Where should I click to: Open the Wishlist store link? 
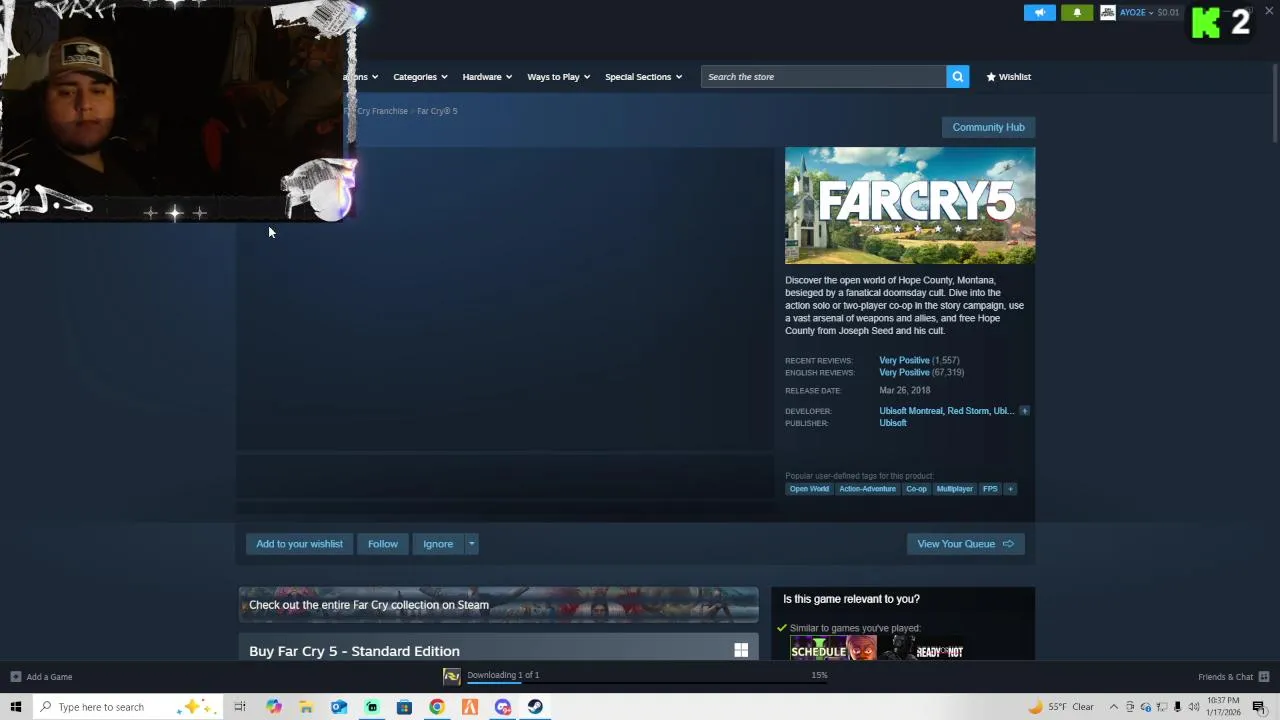pos(1008,77)
